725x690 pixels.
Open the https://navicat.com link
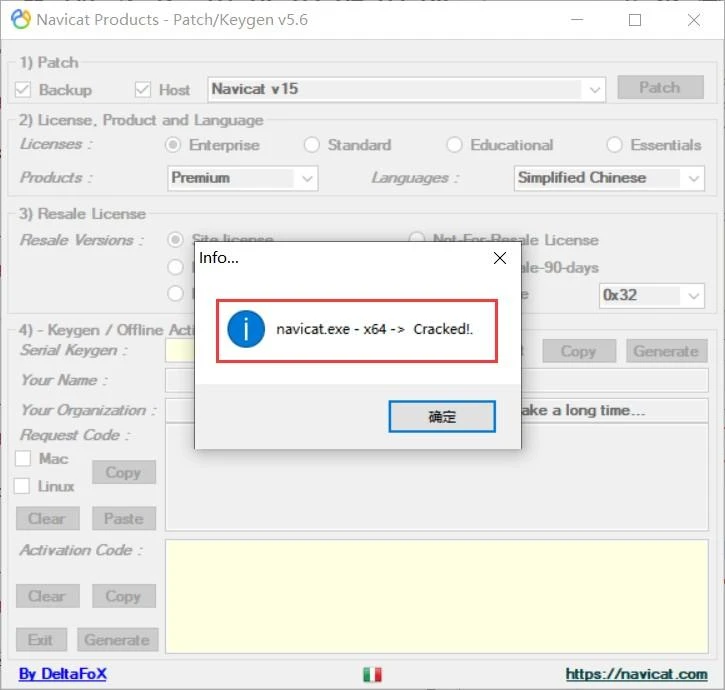(636, 674)
